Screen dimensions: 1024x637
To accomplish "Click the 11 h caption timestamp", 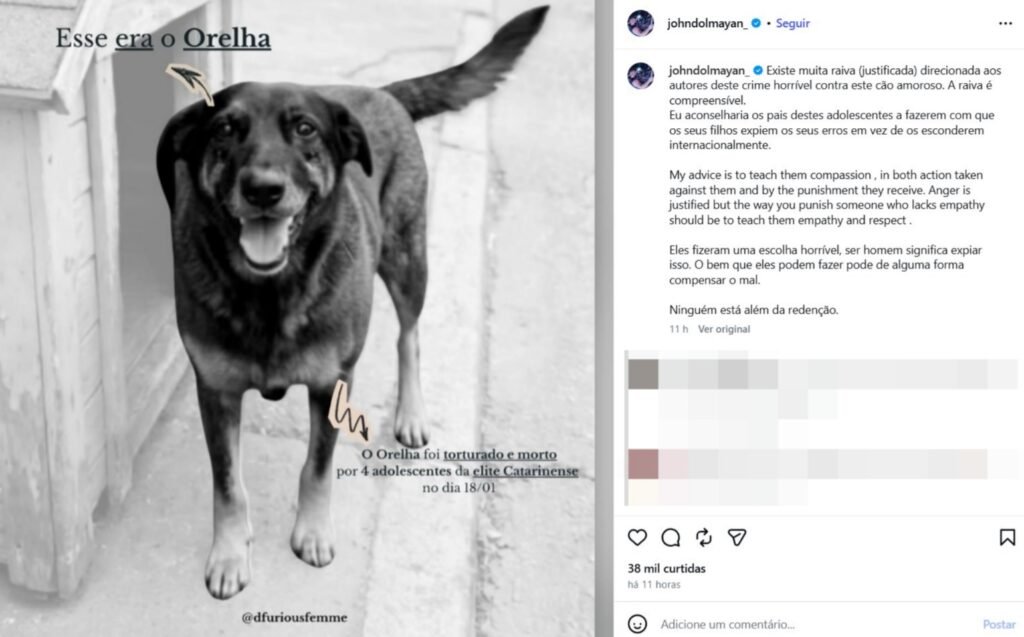I will click(x=678, y=329).
